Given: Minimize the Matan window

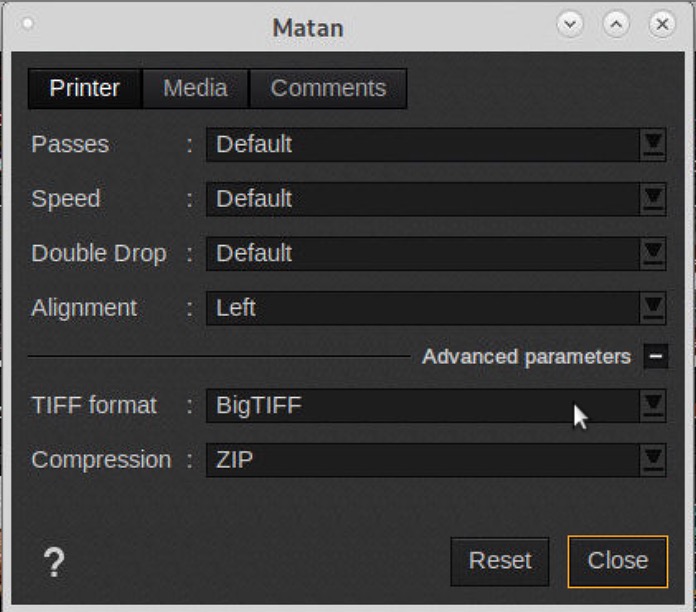Looking at the screenshot, I should coord(570,25).
